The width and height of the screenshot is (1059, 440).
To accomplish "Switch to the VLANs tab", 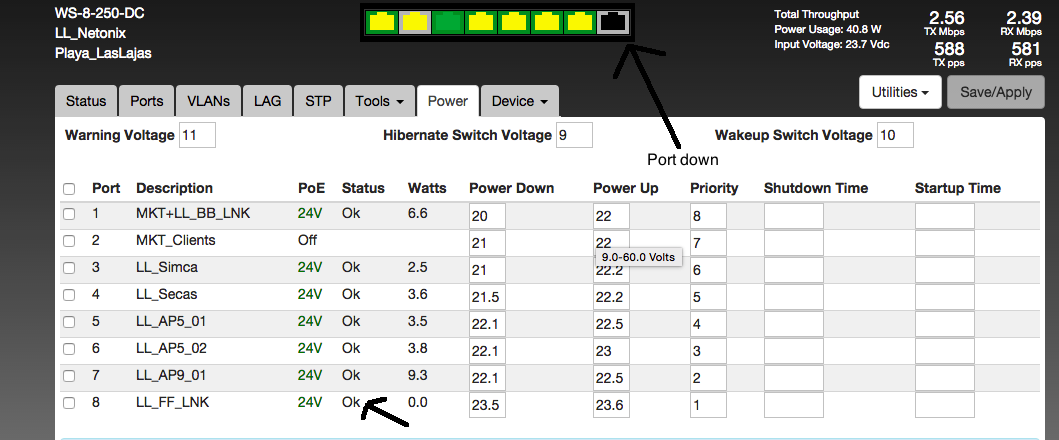I will [208, 101].
